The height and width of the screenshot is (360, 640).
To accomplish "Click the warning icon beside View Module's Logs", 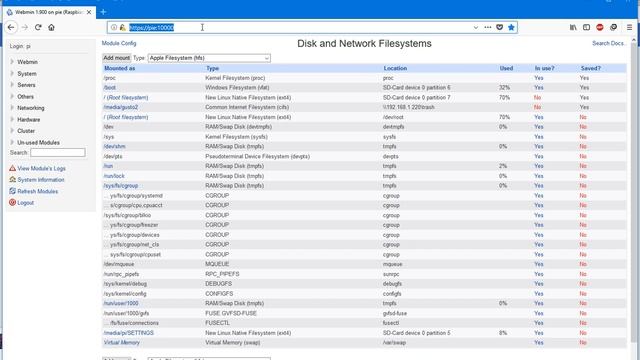I will click(12, 168).
